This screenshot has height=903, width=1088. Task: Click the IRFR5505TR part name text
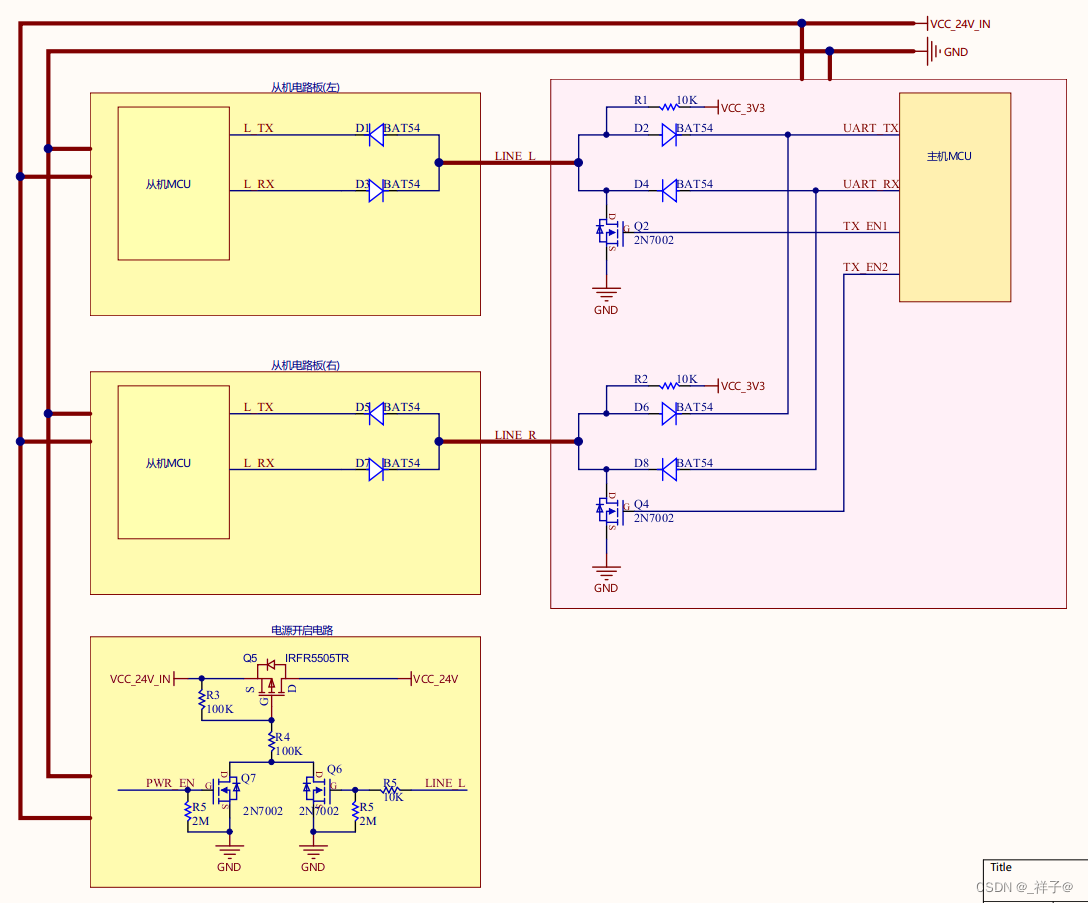click(316, 658)
